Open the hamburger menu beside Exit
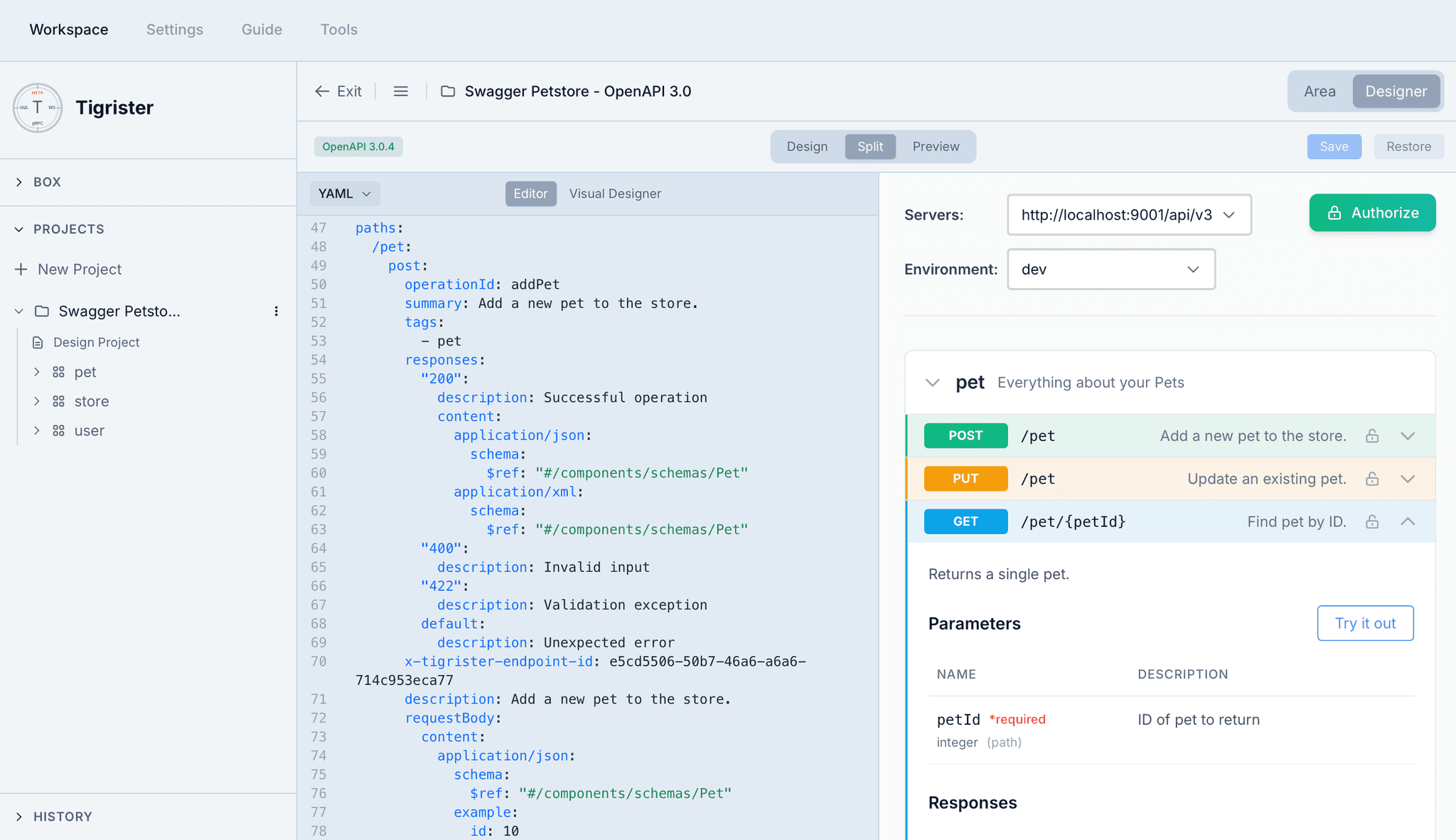The height and width of the screenshot is (840, 1456). (x=401, y=91)
